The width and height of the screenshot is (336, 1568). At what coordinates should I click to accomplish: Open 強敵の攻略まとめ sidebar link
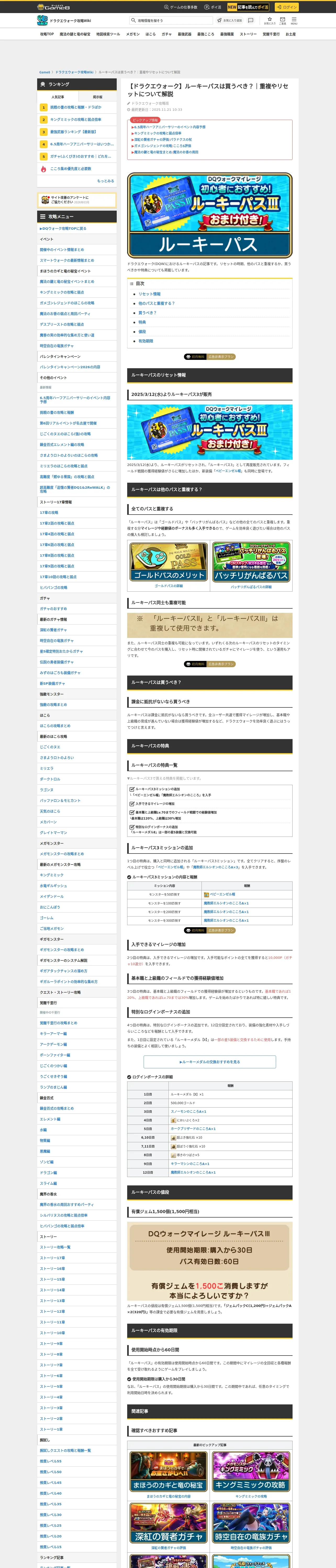53,705
